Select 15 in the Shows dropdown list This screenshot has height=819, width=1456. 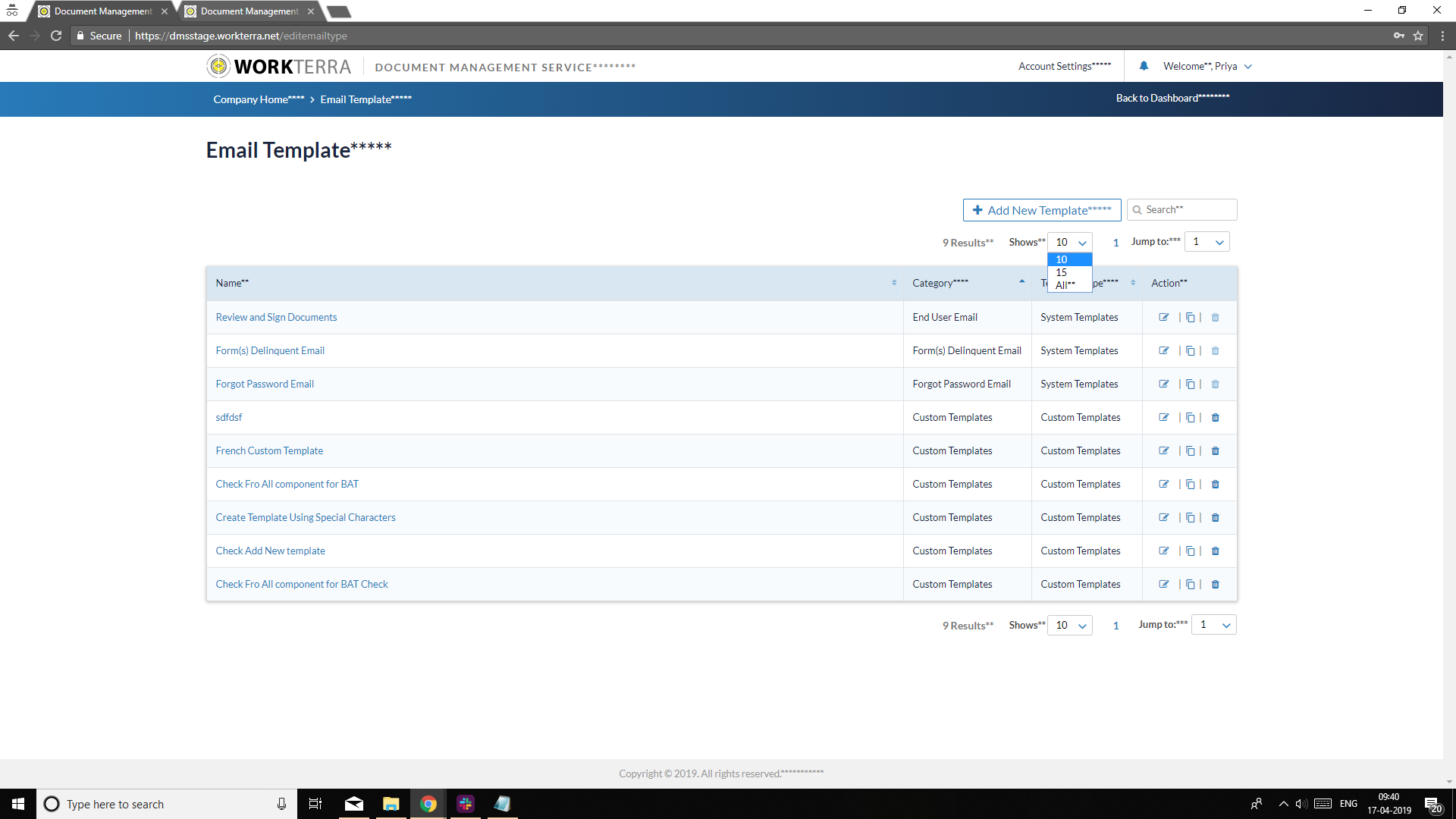click(1062, 272)
